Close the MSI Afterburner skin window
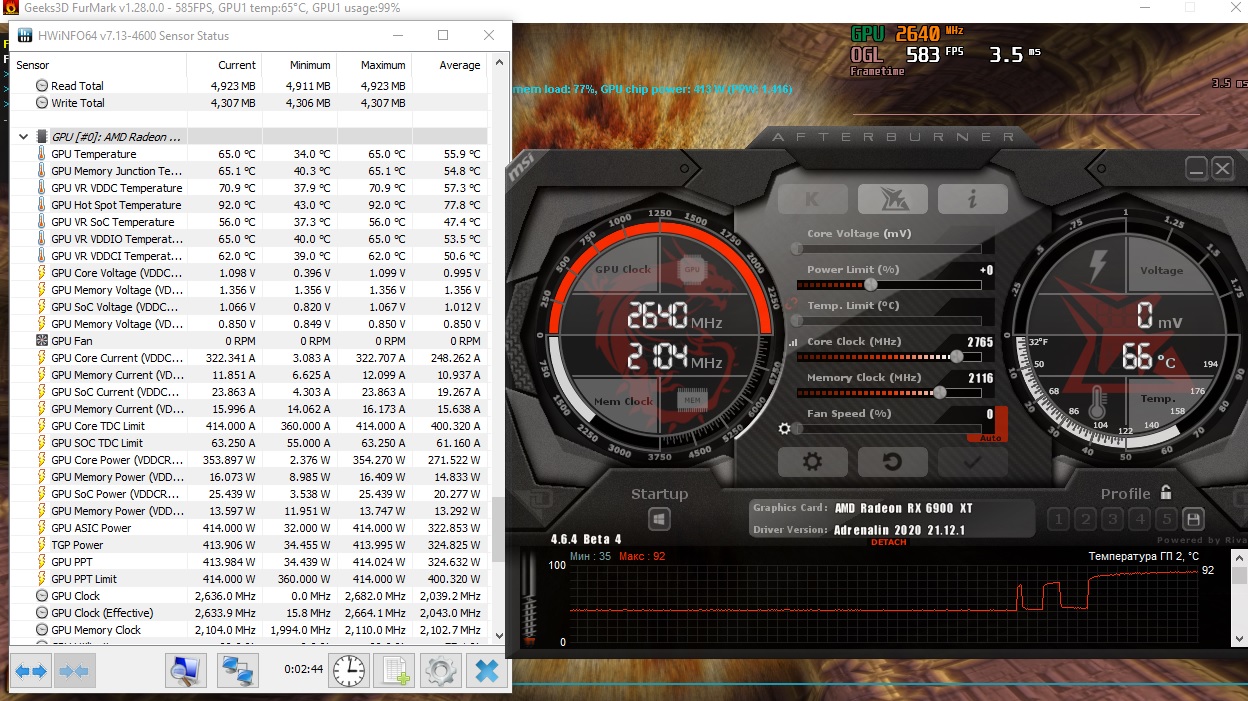The image size is (1248, 701). (1223, 169)
